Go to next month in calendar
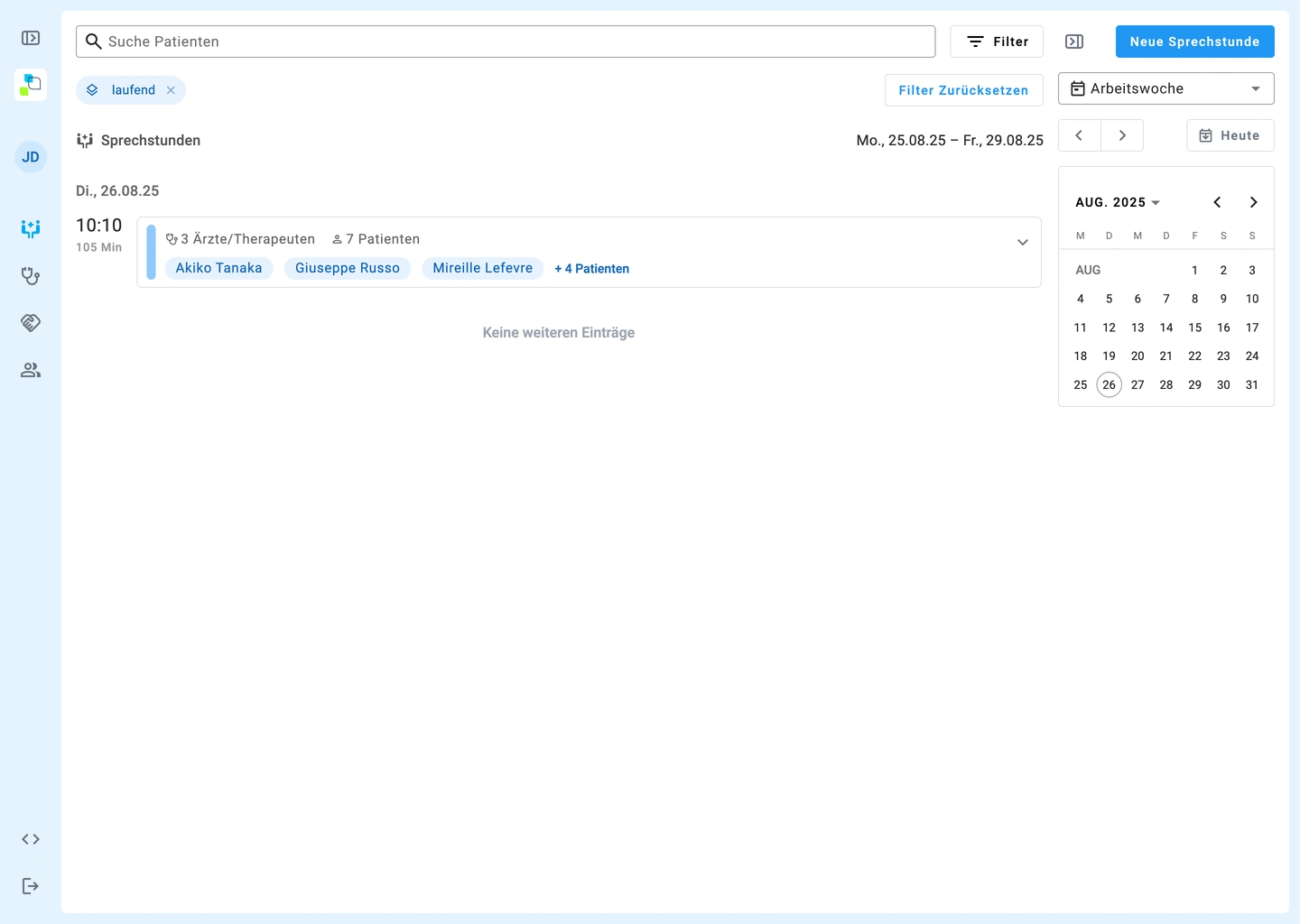The height and width of the screenshot is (924, 1300). pos(1253,202)
